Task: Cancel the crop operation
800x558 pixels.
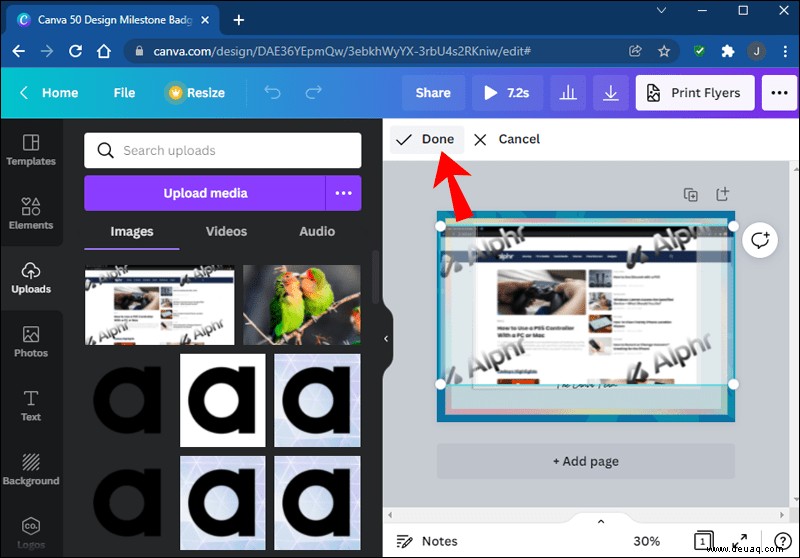Action: [507, 139]
